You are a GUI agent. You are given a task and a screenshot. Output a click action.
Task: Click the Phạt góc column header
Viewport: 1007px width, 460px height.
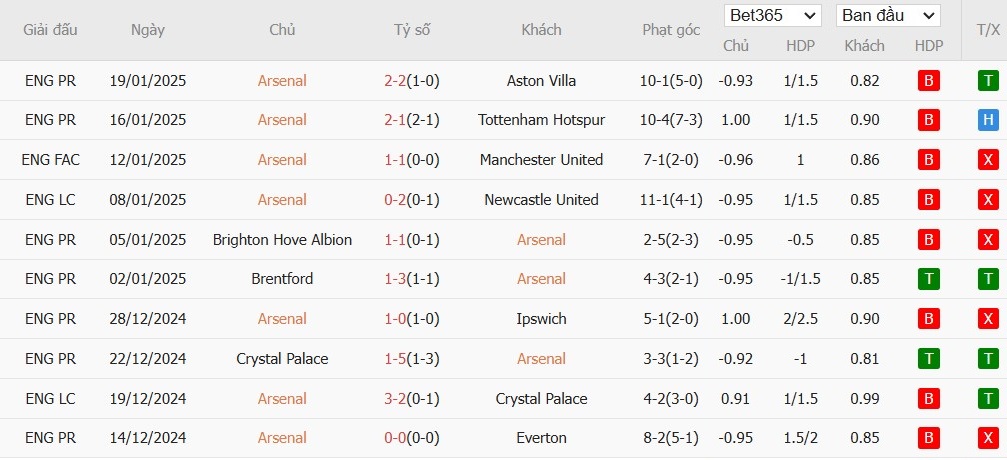tap(671, 30)
